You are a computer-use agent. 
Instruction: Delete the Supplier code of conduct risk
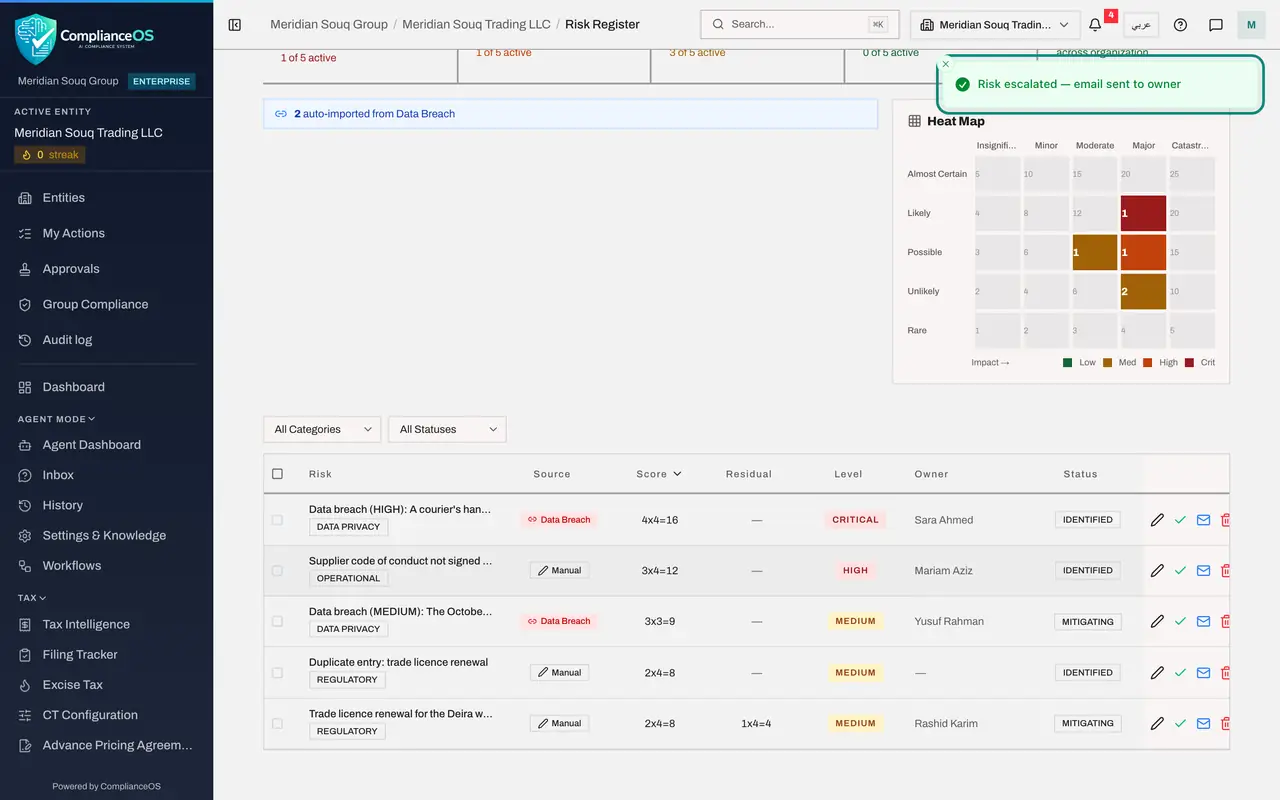(x=1226, y=571)
